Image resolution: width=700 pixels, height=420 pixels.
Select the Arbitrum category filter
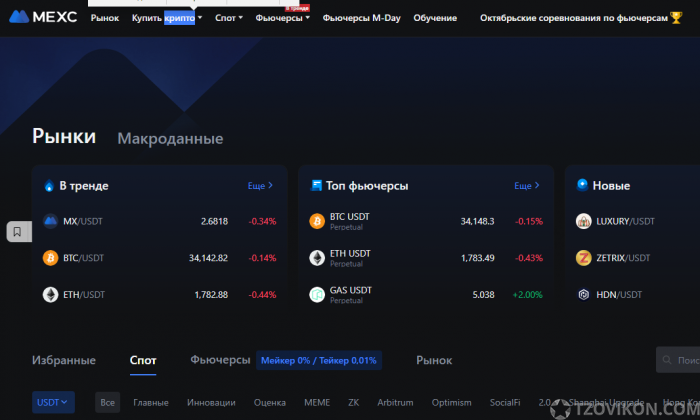tap(395, 403)
